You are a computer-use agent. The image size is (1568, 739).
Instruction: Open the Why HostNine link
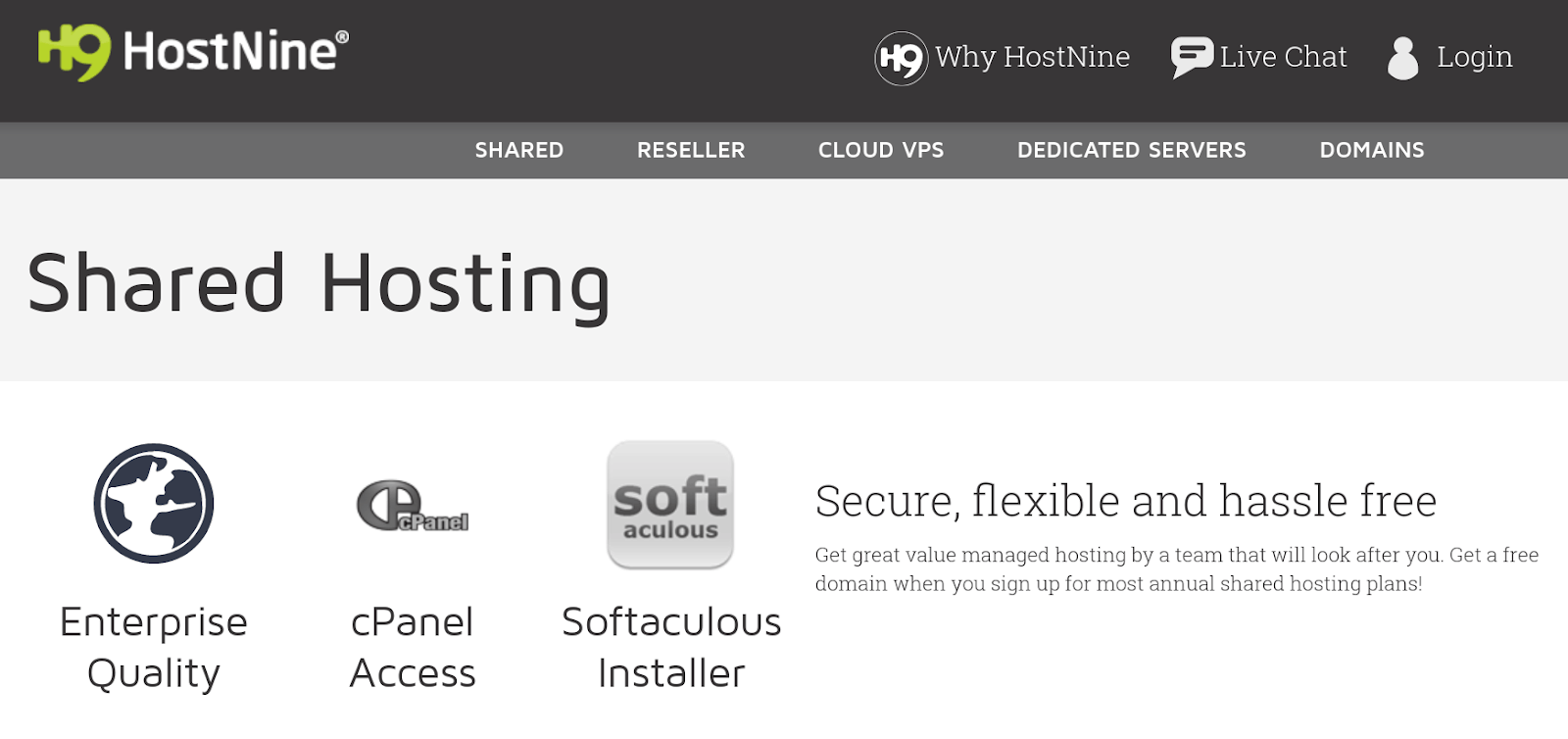(x=1032, y=57)
